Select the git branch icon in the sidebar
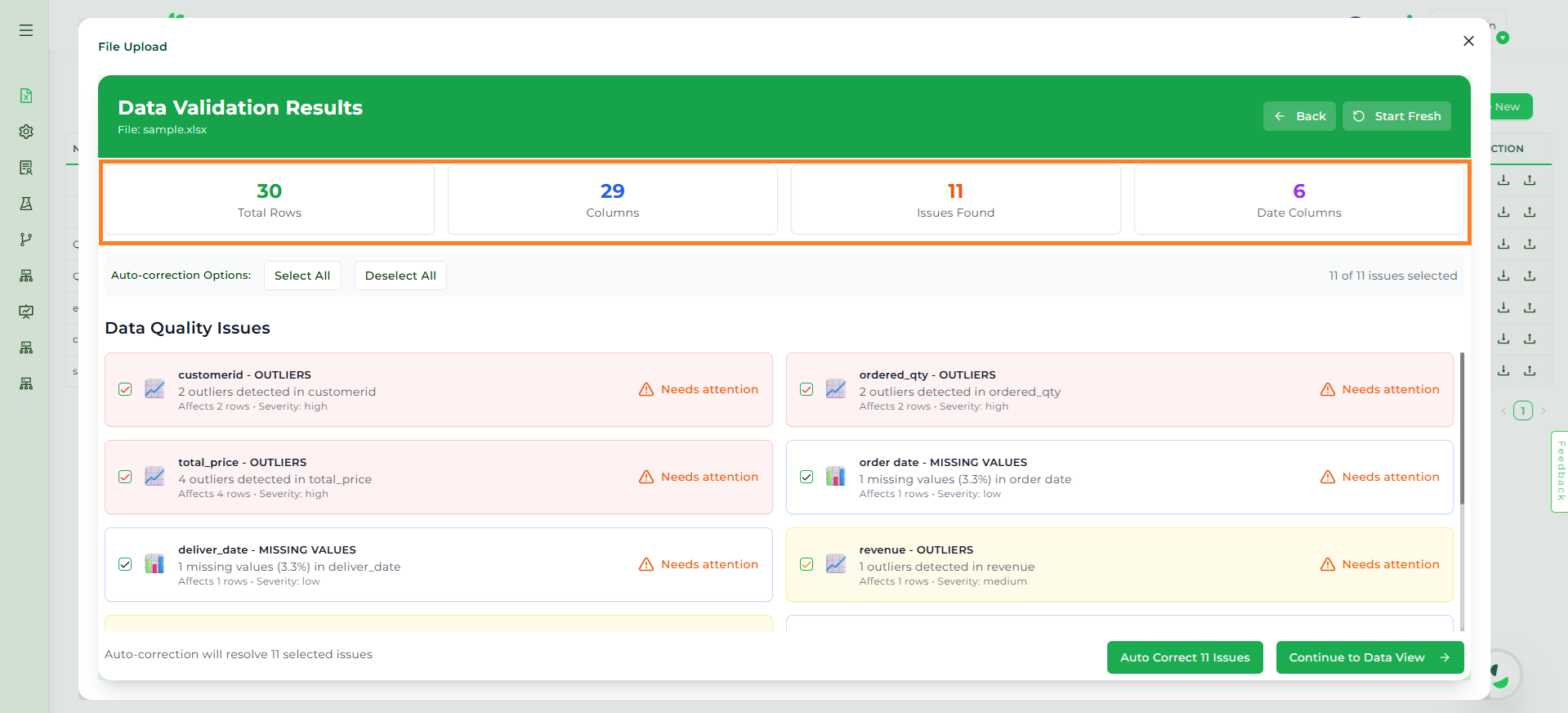This screenshot has width=1568, height=713. [x=26, y=240]
